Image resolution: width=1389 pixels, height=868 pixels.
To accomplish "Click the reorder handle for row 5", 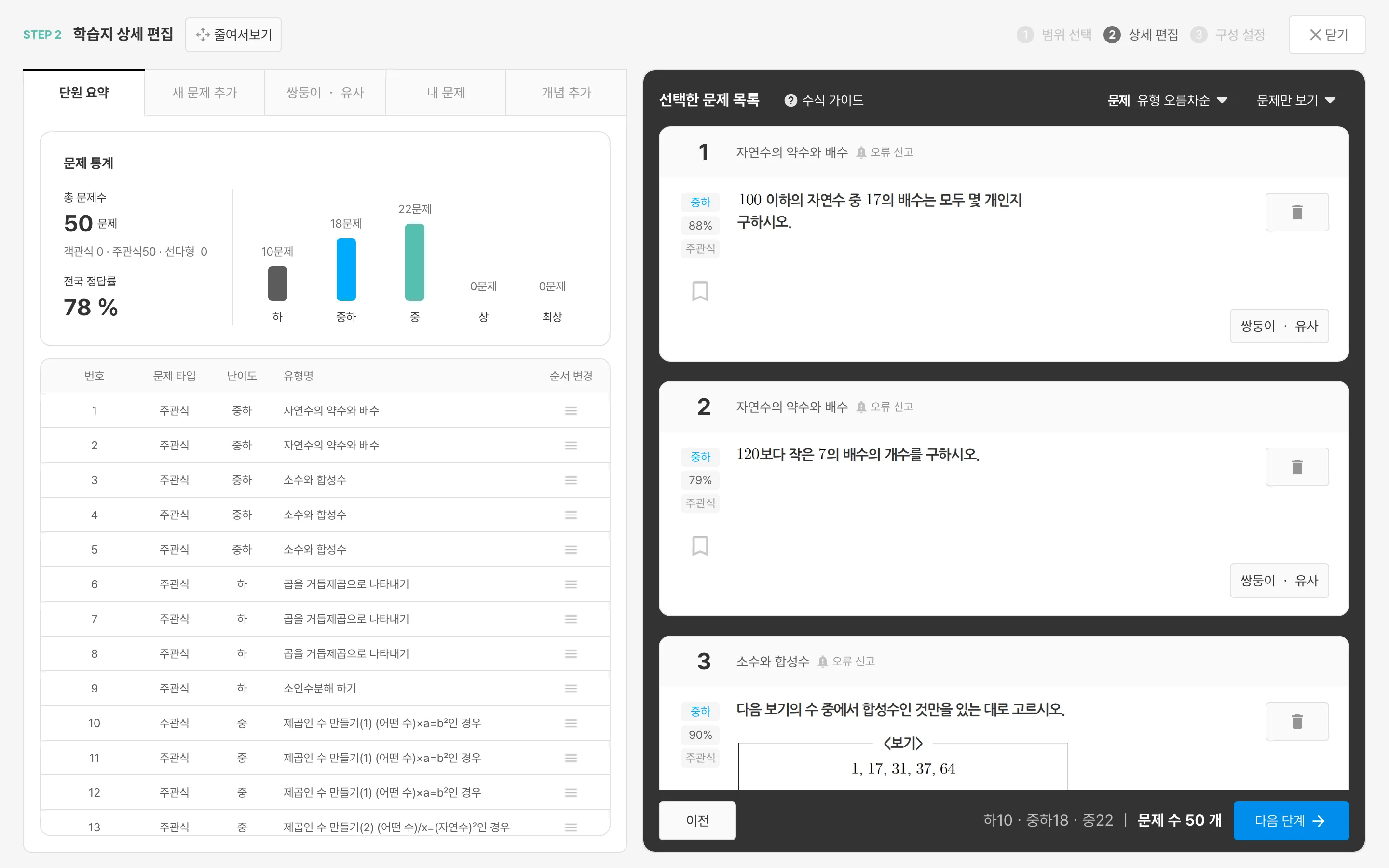I will 571,549.
